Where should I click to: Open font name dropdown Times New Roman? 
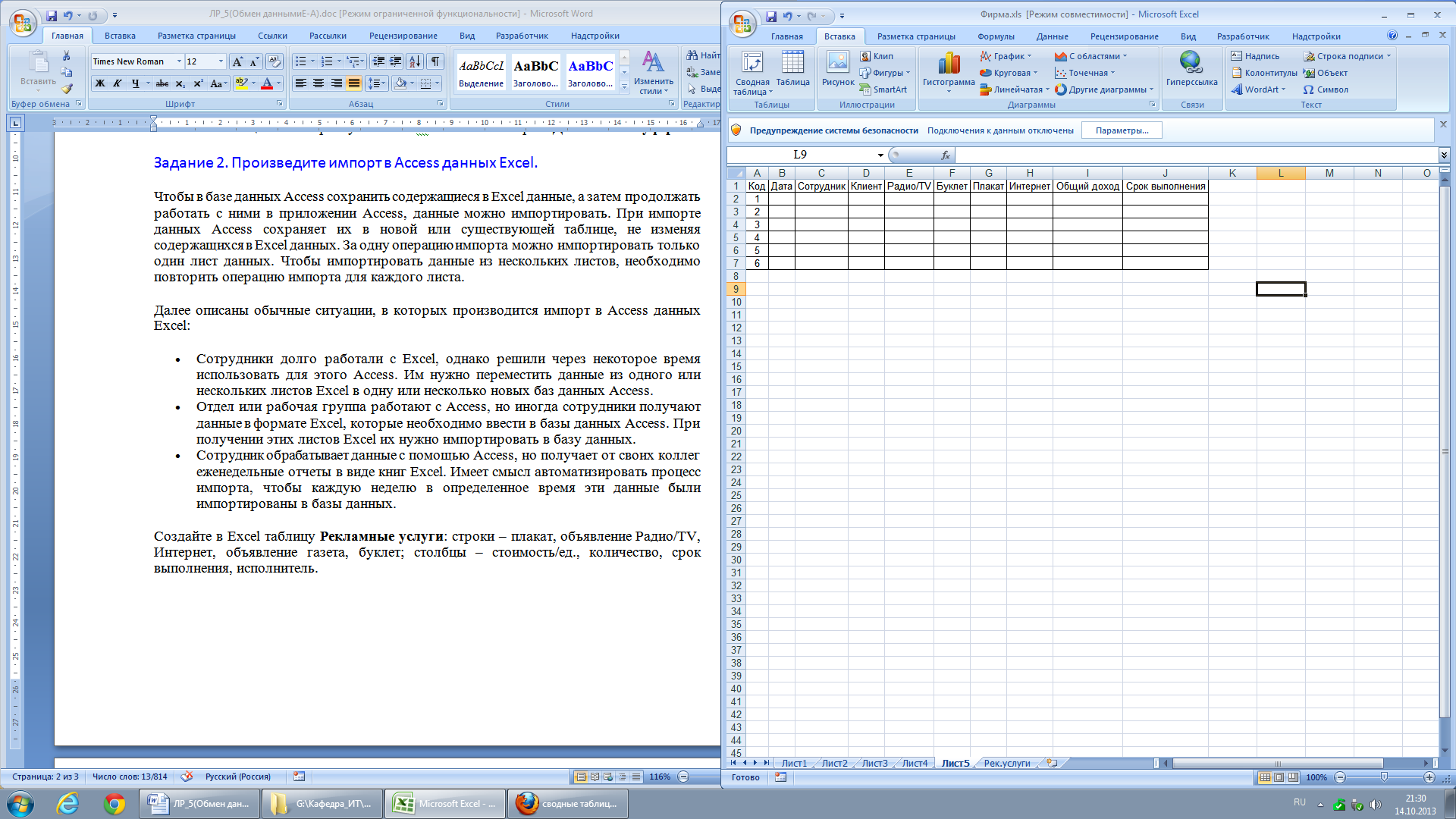pos(180,61)
